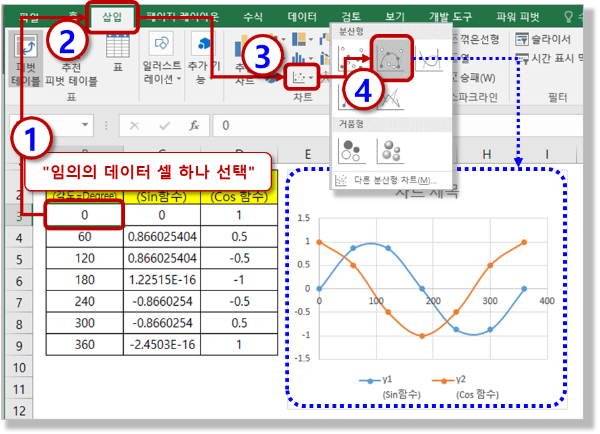Open the Illustrations (일러스트레이션) dropdown

point(161,59)
